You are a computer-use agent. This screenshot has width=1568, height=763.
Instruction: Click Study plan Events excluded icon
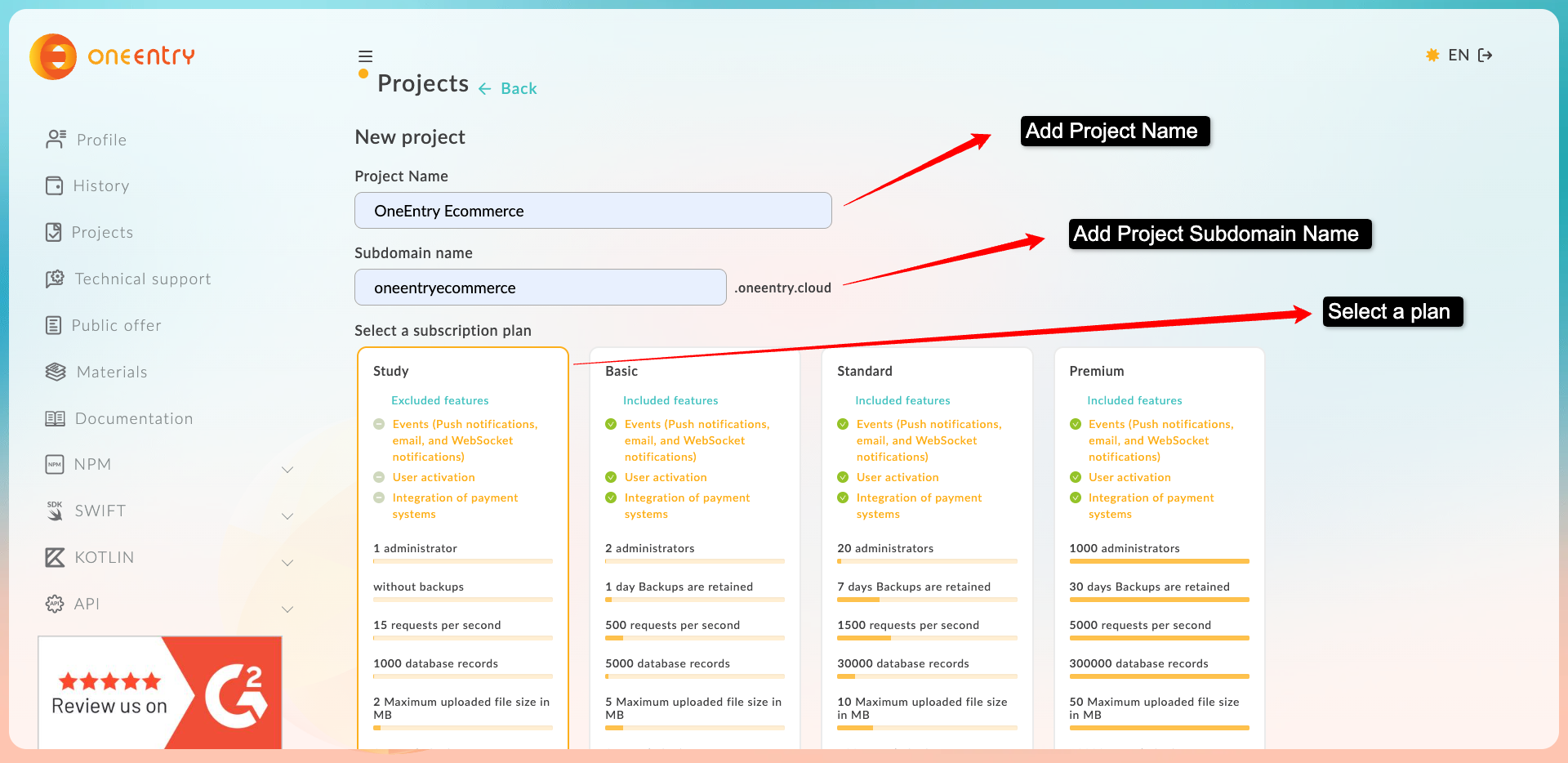(x=379, y=424)
